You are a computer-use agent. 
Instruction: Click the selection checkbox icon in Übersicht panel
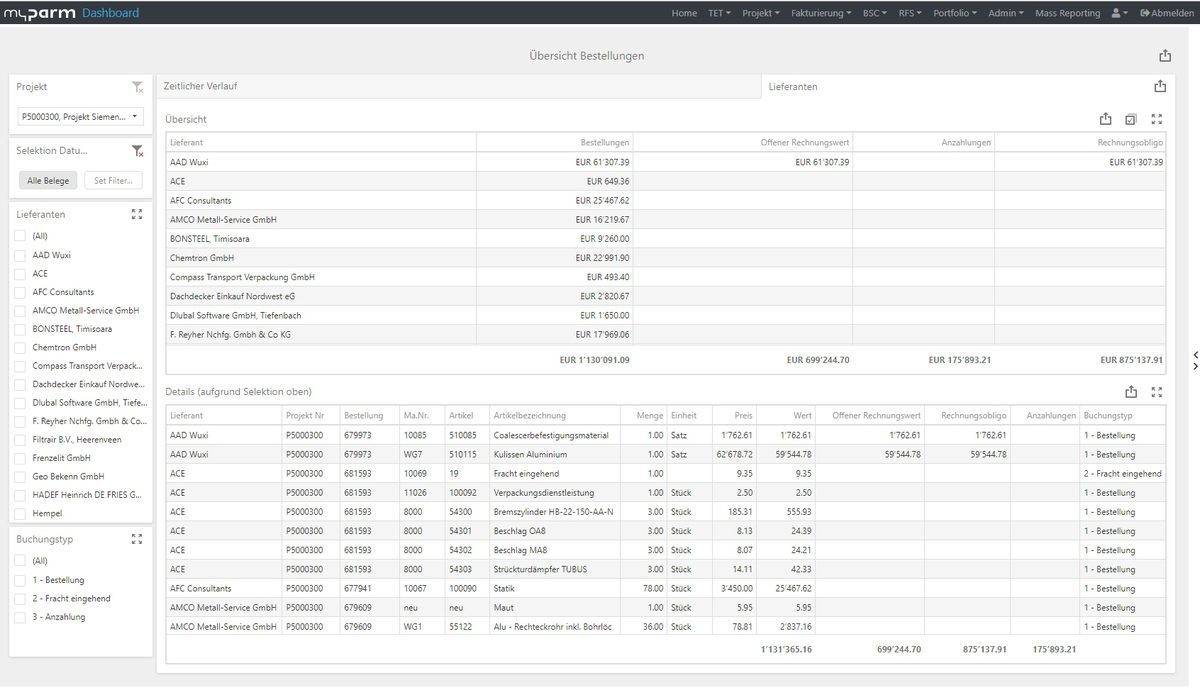(1131, 119)
